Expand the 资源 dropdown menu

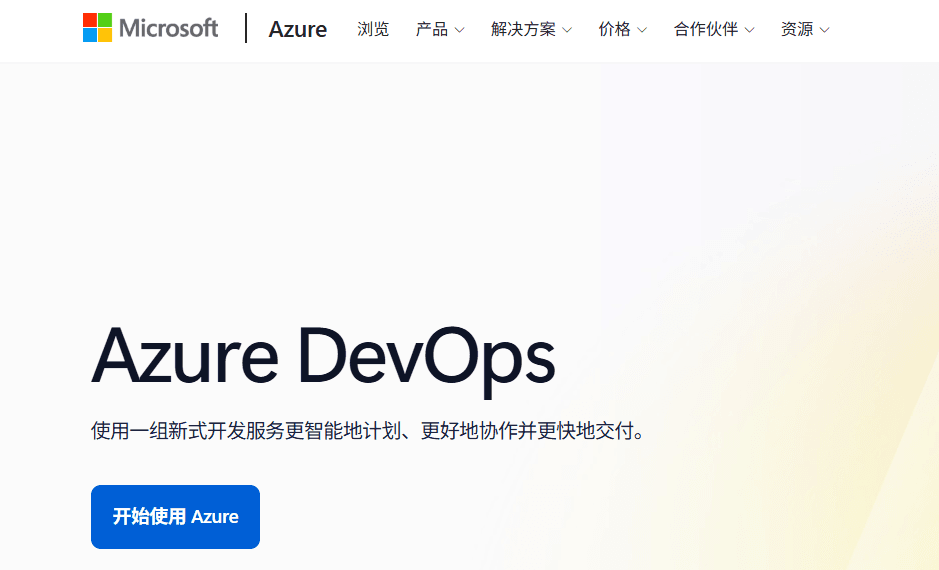pos(805,29)
